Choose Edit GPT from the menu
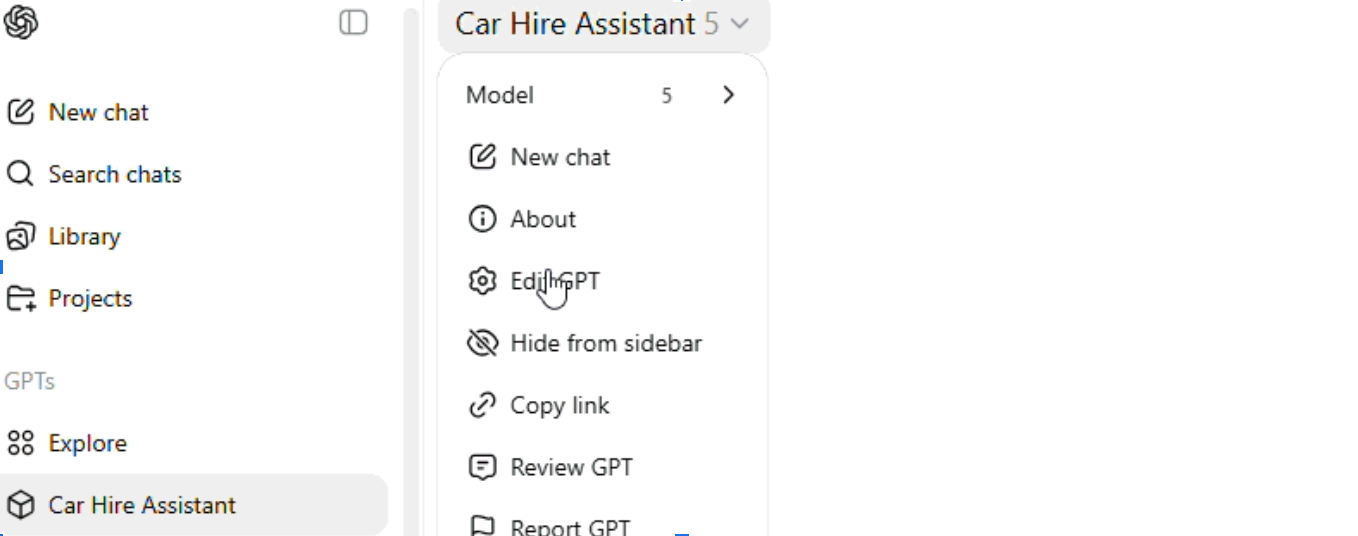The width and height of the screenshot is (1358, 536). 603,281
